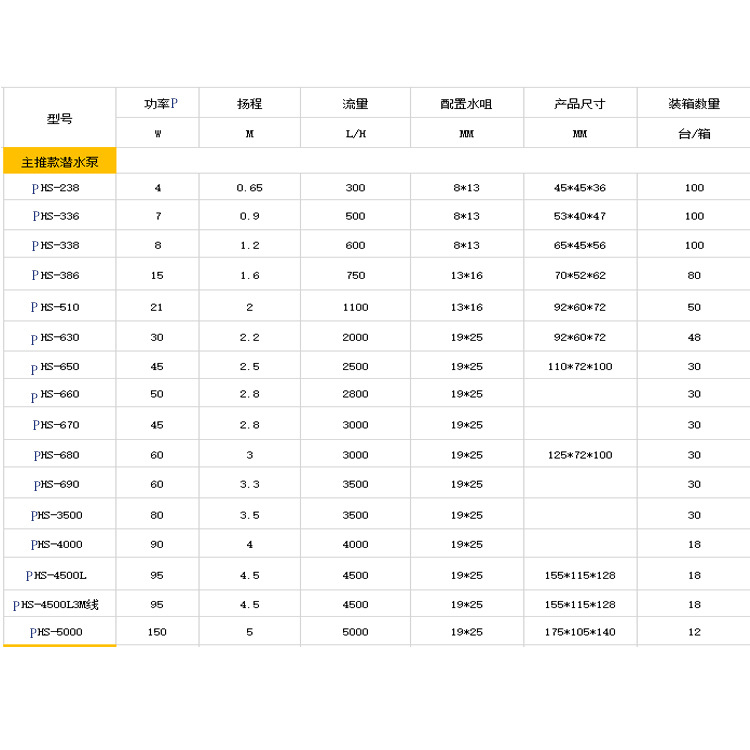Select size 65*45*56
This screenshot has height=750, width=750.
coord(580,245)
